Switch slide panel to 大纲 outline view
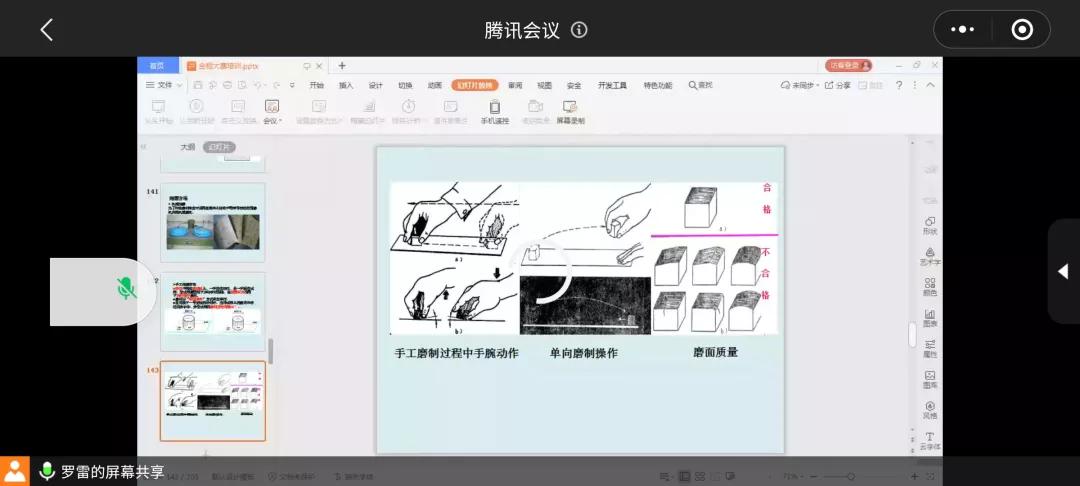This screenshot has height=486, width=1080. click(x=187, y=147)
